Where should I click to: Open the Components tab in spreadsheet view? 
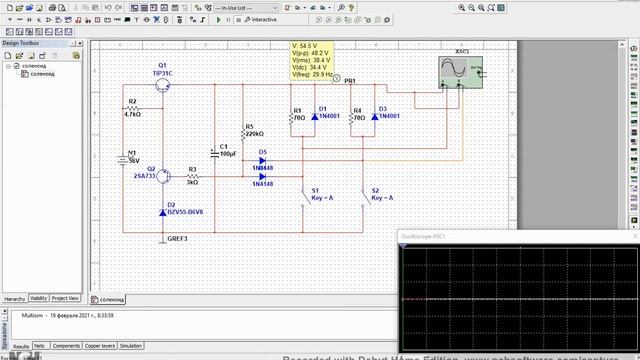(66, 346)
